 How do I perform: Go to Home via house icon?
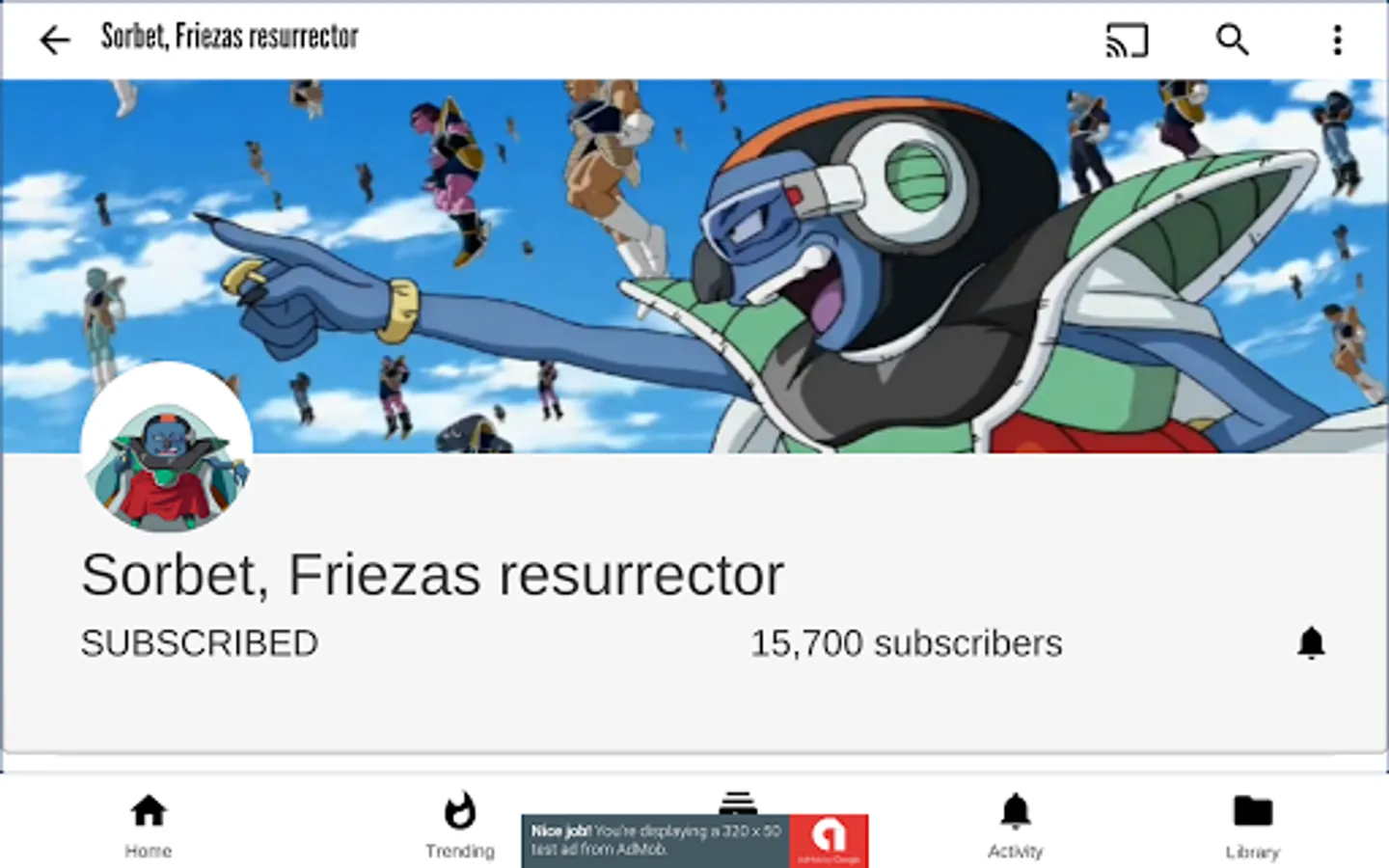coord(149,811)
